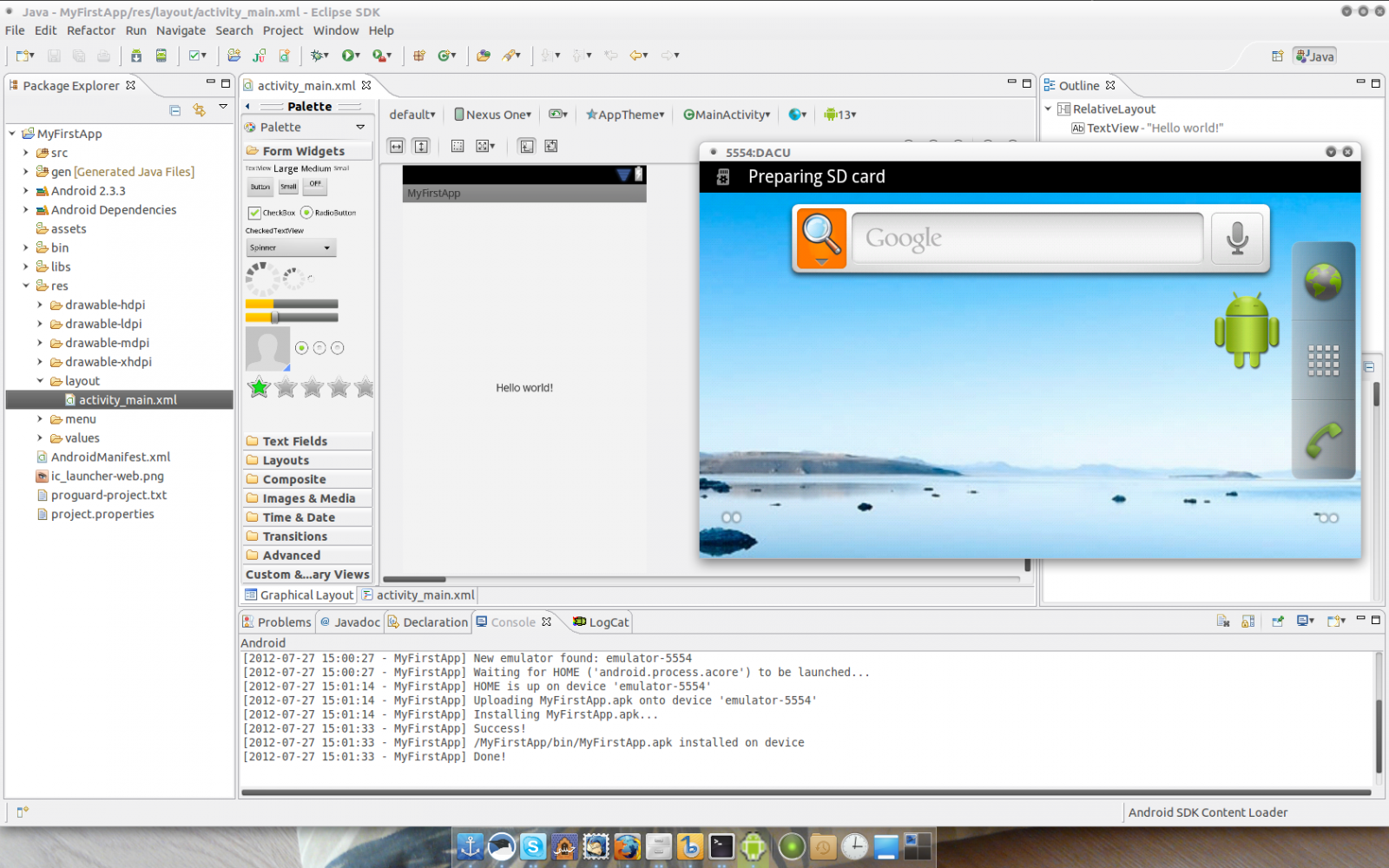This screenshot has width=1389, height=868.
Task: Open the Text Fields palette category
Action: tap(294, 441)
